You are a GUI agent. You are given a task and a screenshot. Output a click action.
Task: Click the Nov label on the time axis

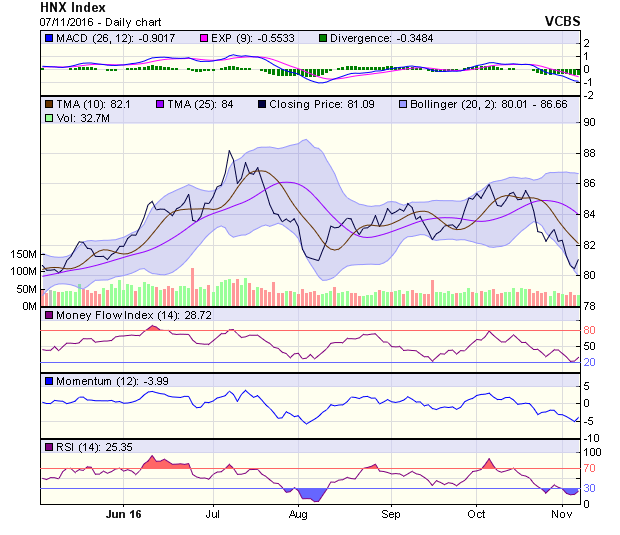click(x=563, y=514)
